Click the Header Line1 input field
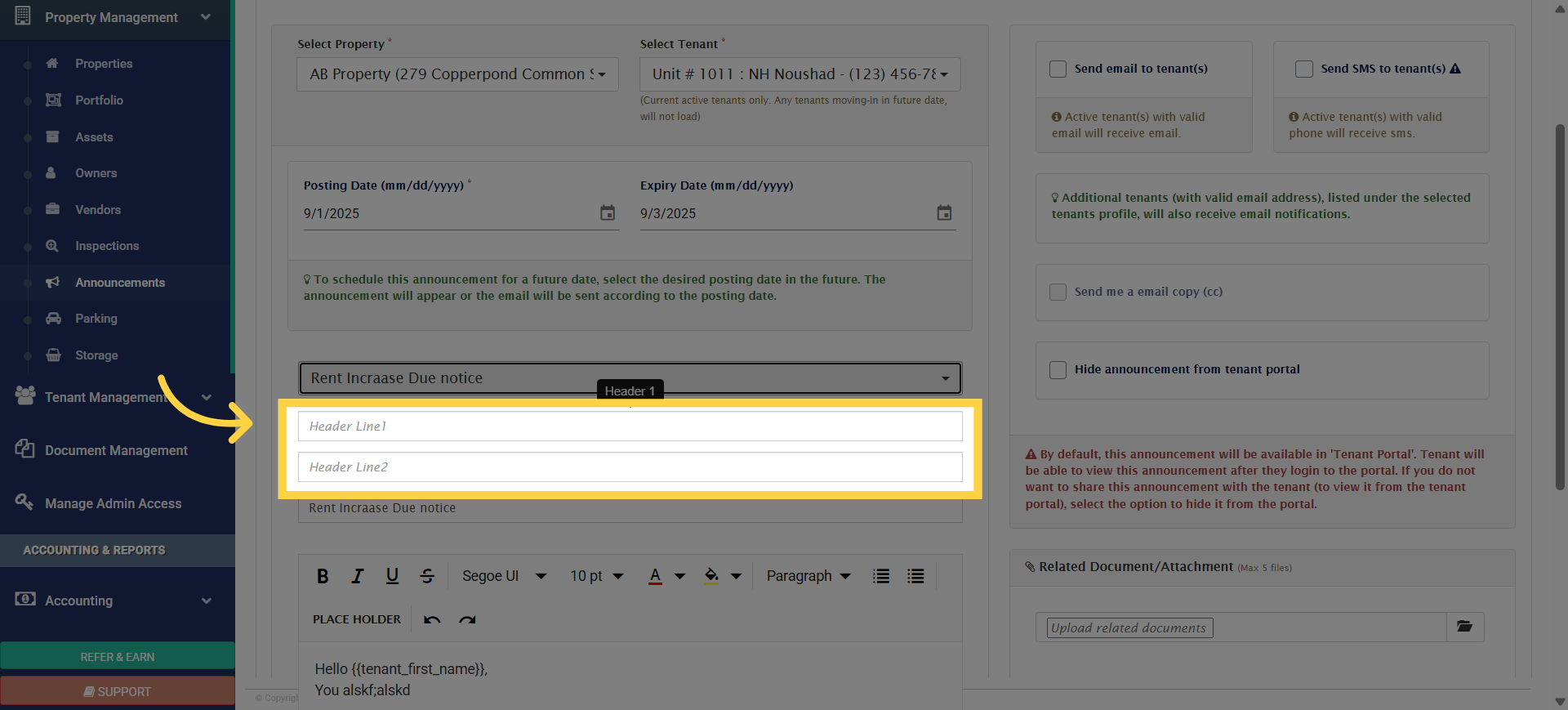The height and width of the screenshot is (710, 1568). pos(630,426)
